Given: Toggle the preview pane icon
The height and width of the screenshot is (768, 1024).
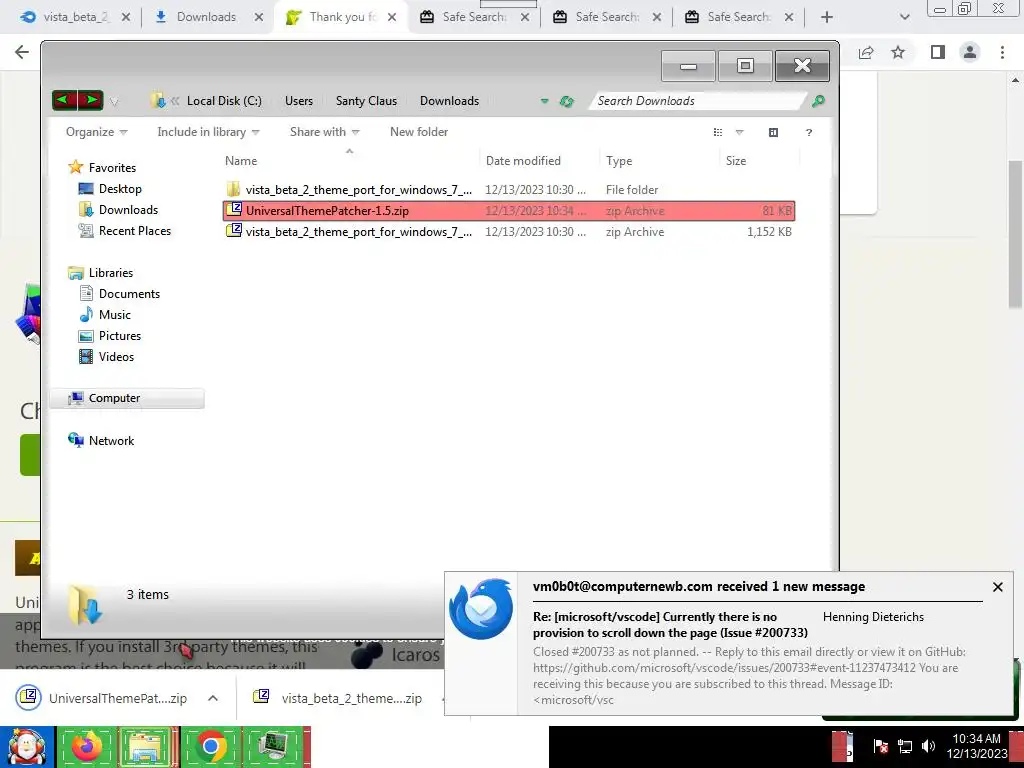Looking at the screenshot, I should pos(773,133).
